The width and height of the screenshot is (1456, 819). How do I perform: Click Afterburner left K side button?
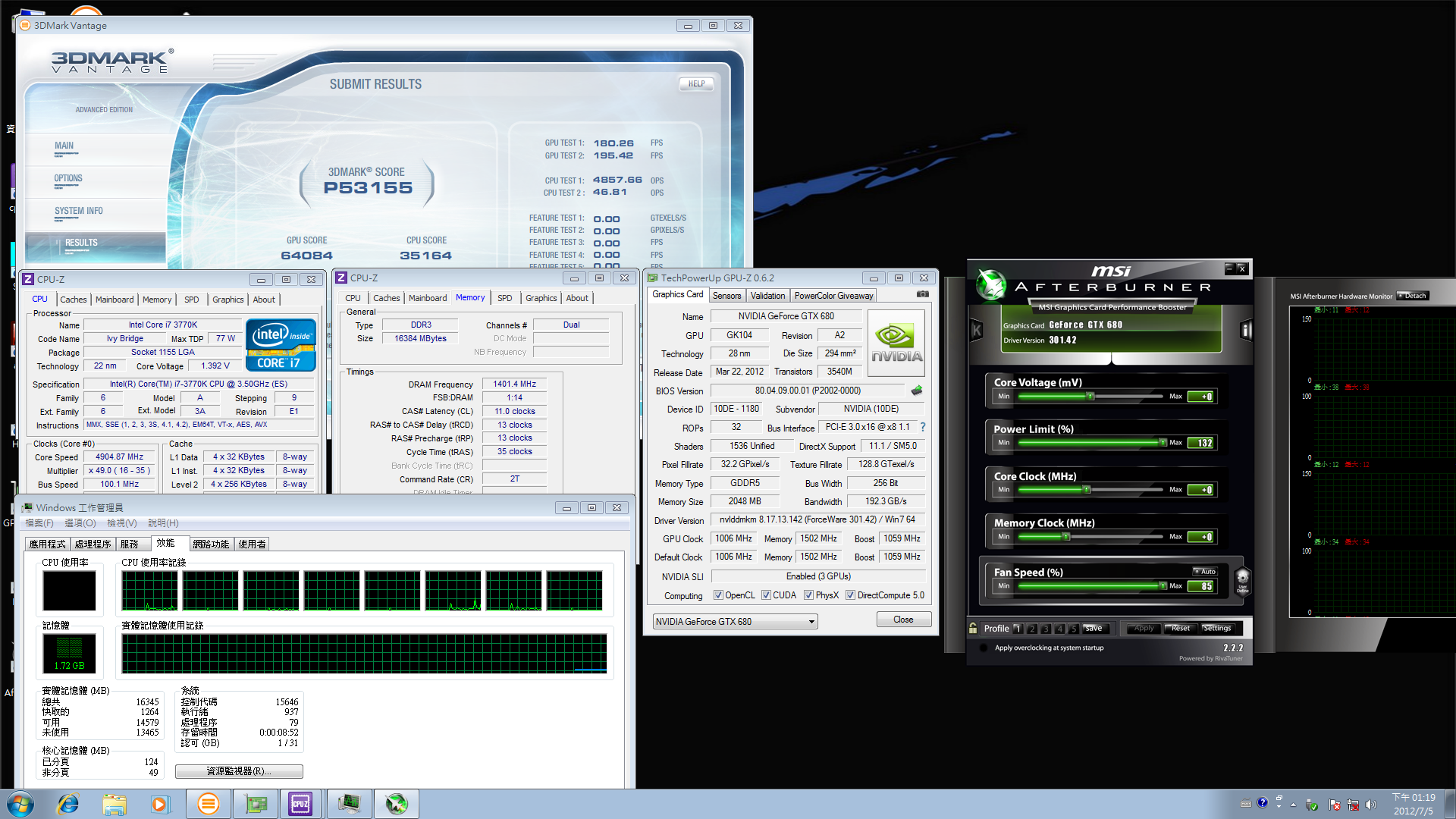click(x=977, y=330)
